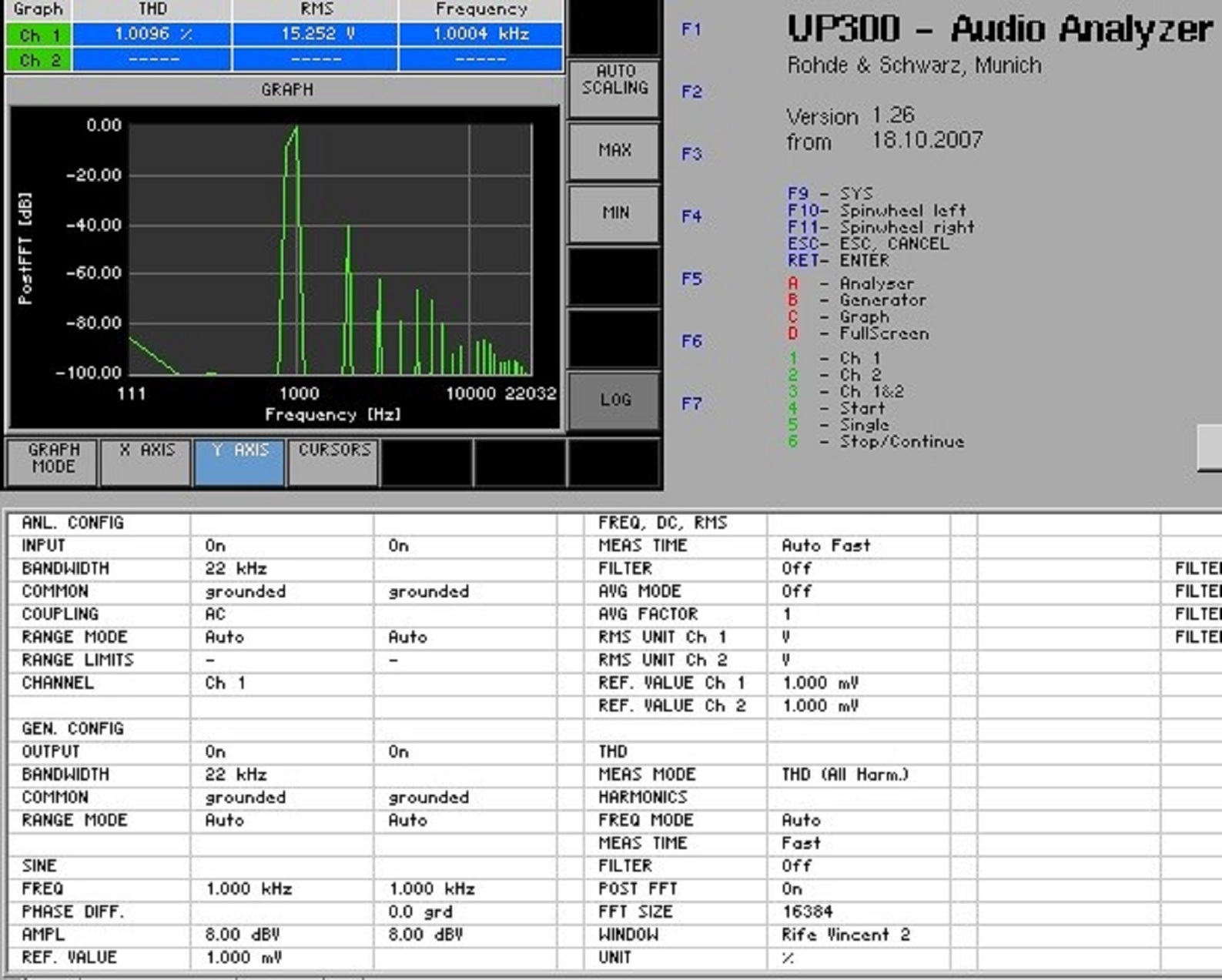The width and height of the screenshot is (1222, 980).
Task: Select the MIN softkey
Action: click(614, 213)
